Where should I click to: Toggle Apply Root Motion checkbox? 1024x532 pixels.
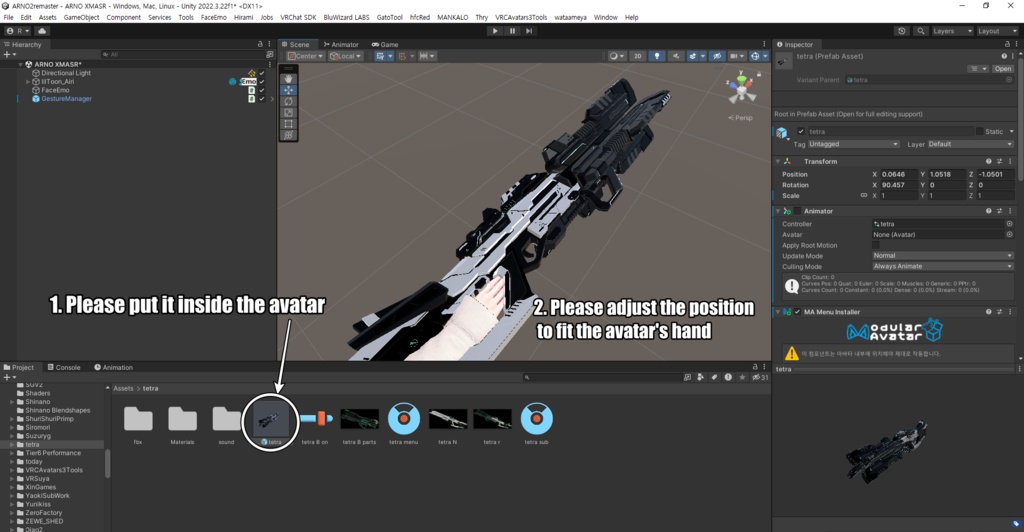click(x=876, y=245)
